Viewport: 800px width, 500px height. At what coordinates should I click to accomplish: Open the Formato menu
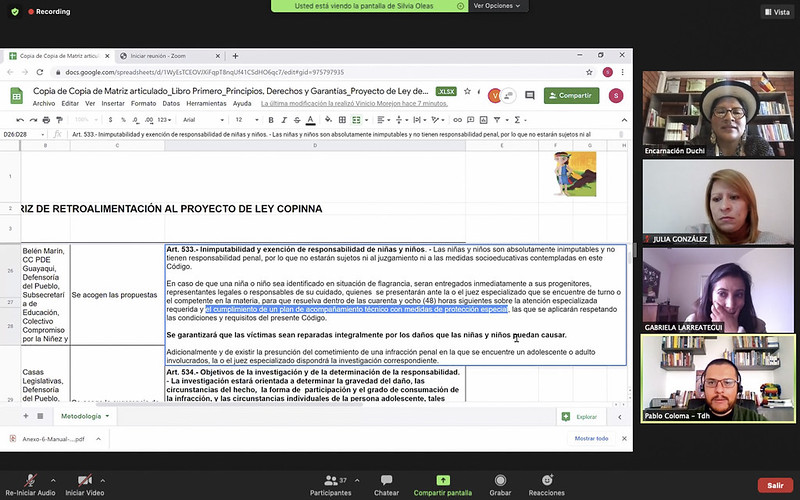(143, 104)
